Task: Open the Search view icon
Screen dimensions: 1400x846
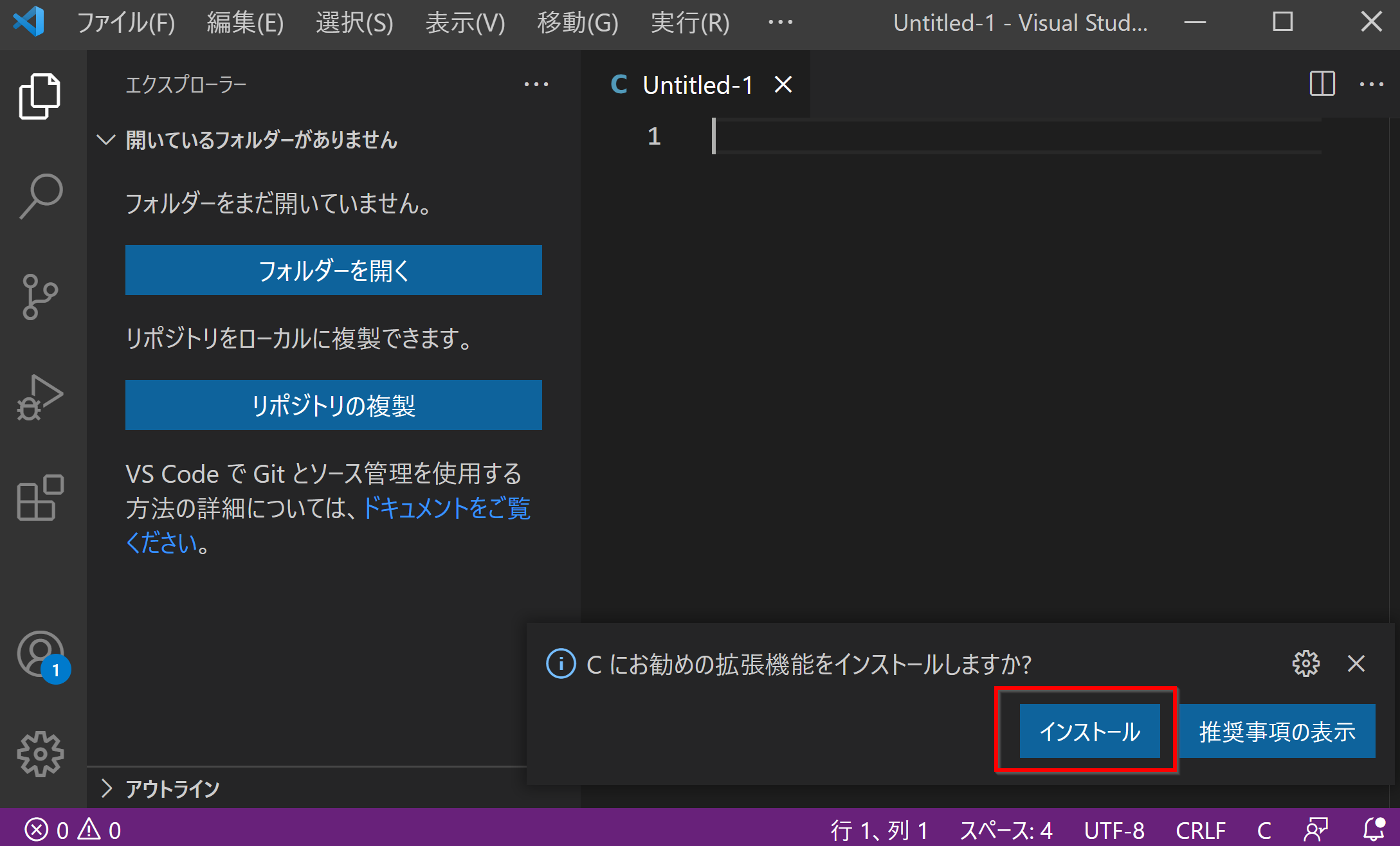Action: coord(41,196)
